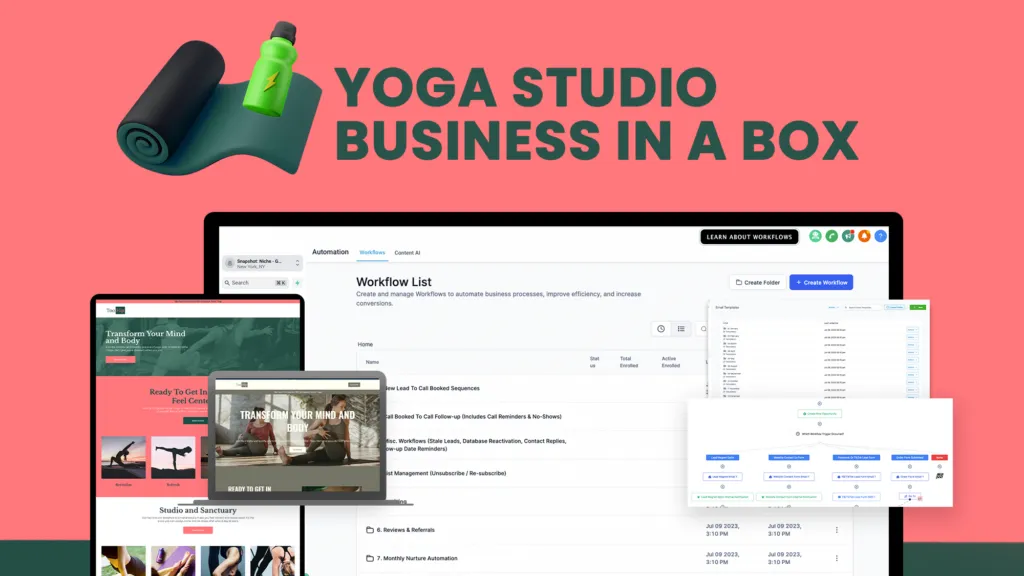Switch to the list view icon
Image resolution: width=1024 pixels, height=576 pixels.
681,328
